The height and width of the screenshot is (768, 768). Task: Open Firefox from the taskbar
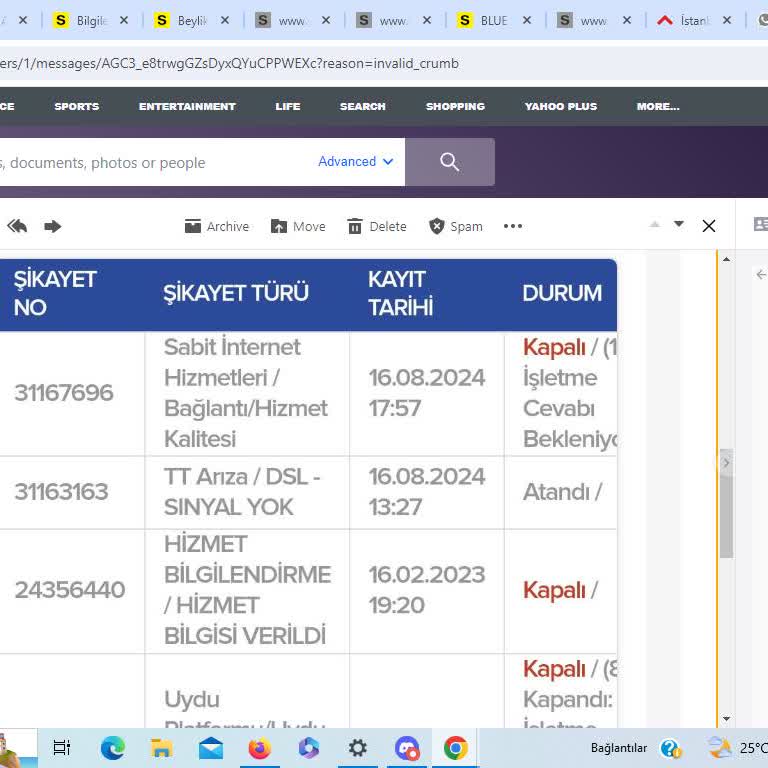pyautogui.click(x=260, y=748)
